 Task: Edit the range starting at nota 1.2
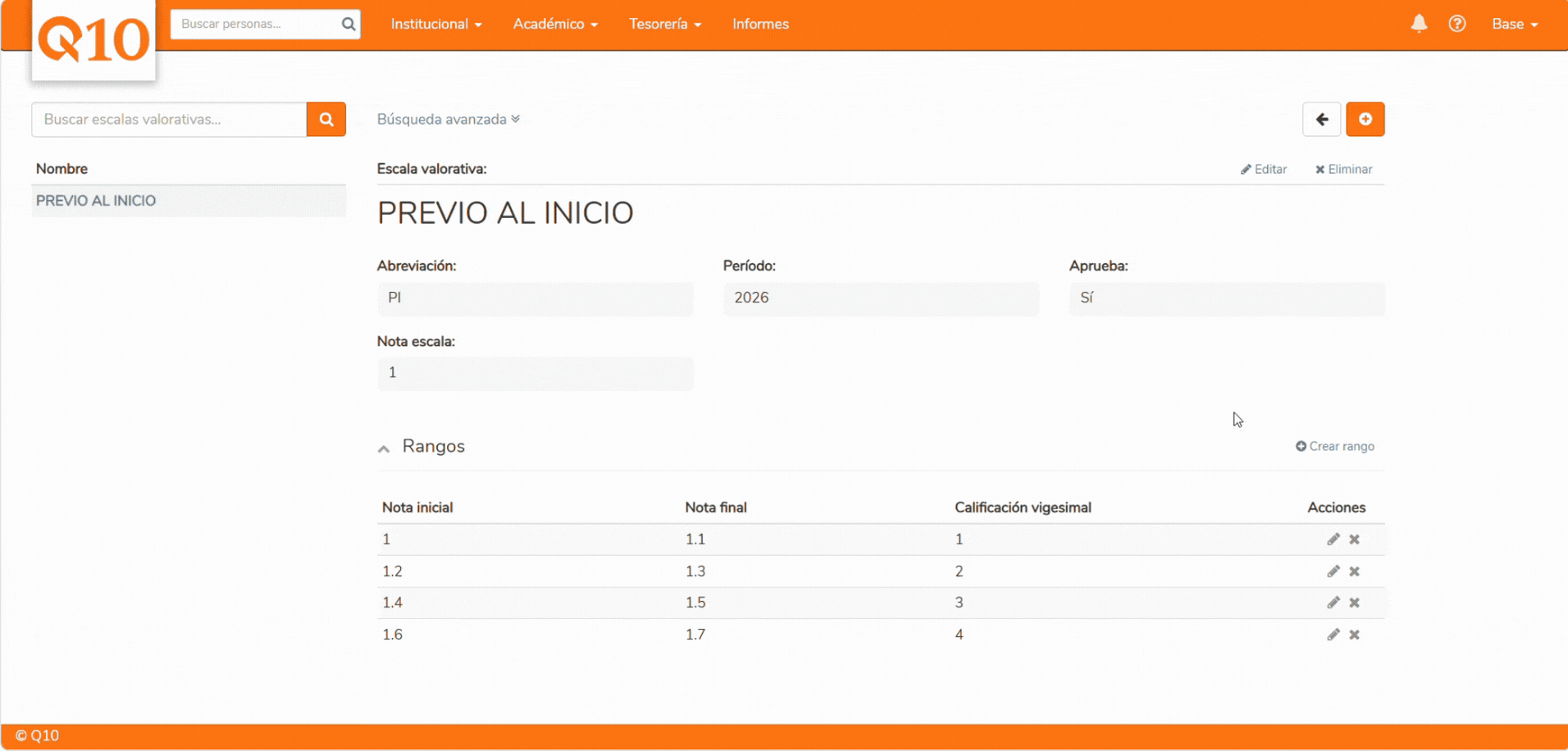[x=1333, y=571]
